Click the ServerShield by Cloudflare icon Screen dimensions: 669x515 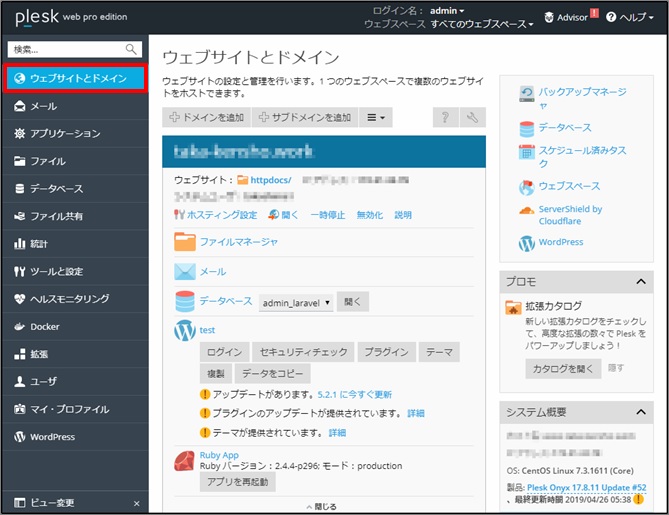point(528,209)
